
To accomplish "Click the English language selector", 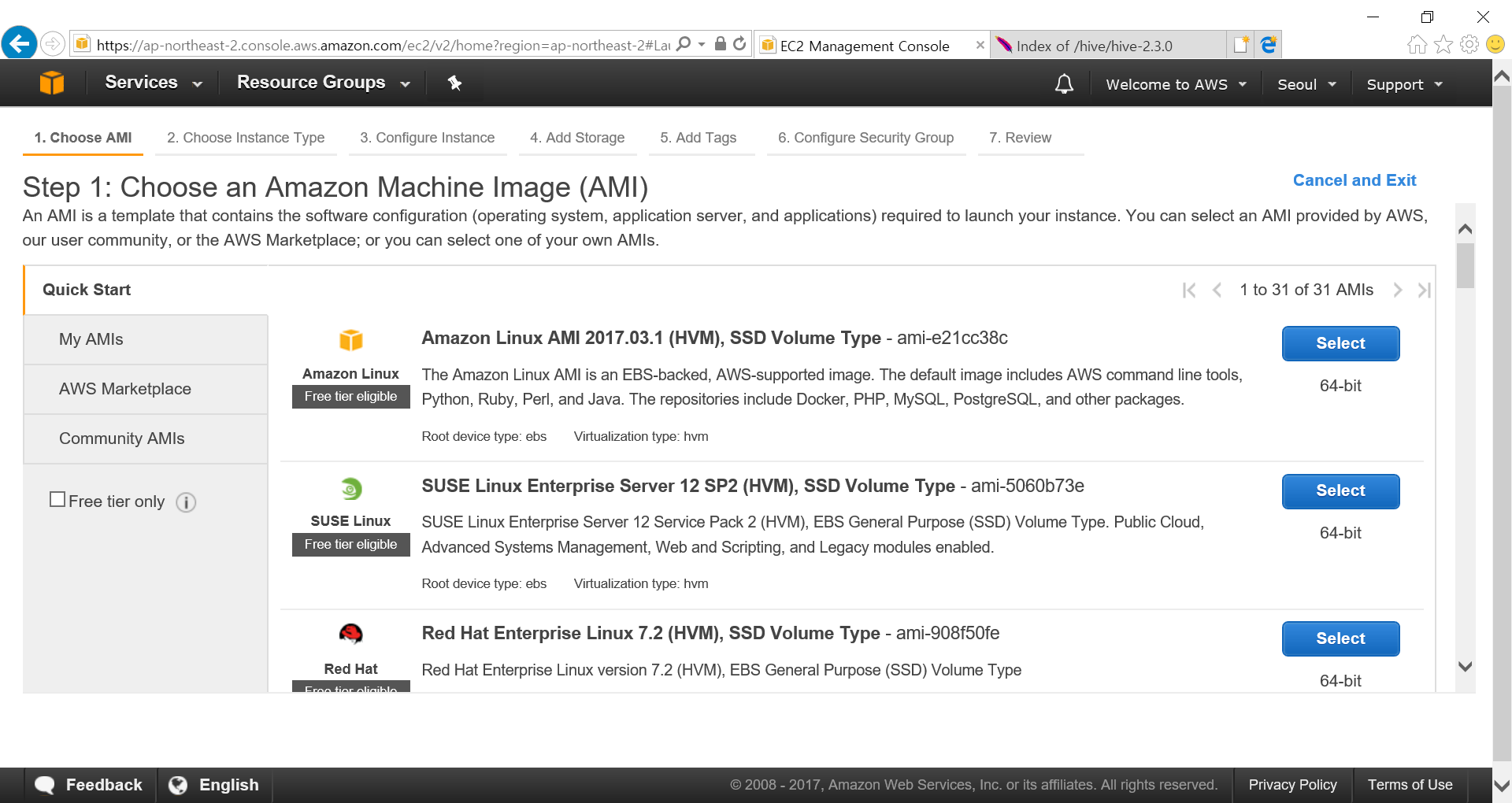I will [x=214, y=785].
